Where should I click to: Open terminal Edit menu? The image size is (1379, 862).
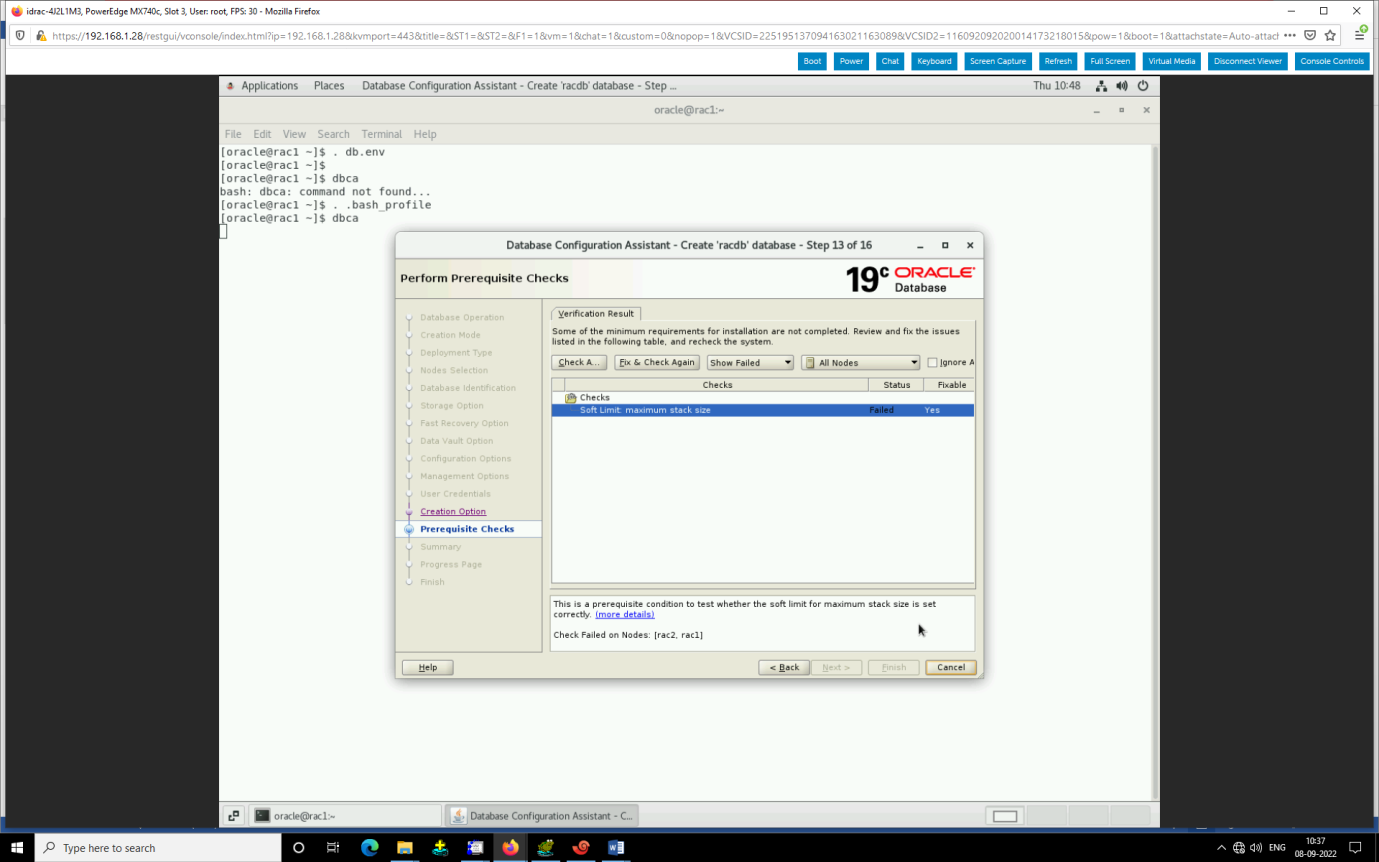[262, 134]
